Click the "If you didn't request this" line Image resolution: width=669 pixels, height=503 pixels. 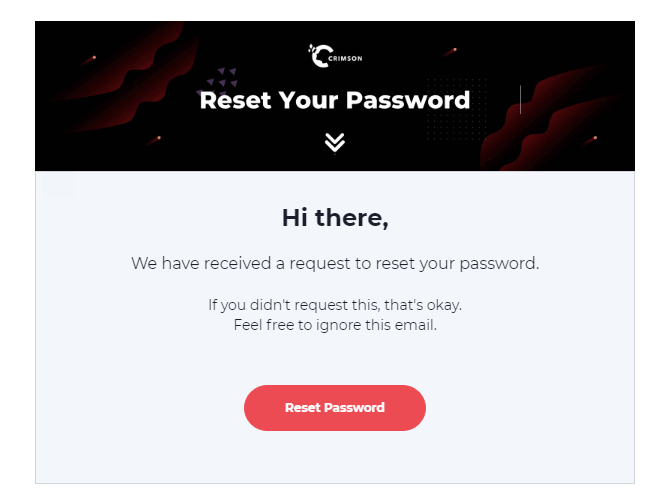(334, 305)
